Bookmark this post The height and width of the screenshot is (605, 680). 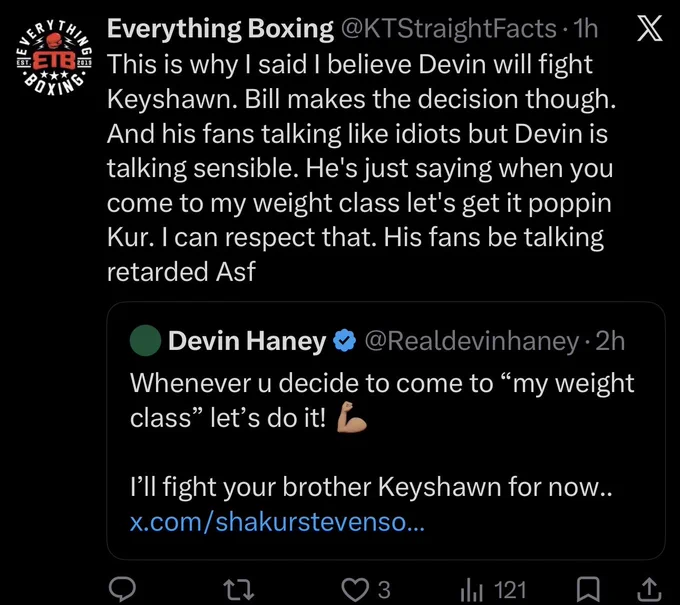588,590
